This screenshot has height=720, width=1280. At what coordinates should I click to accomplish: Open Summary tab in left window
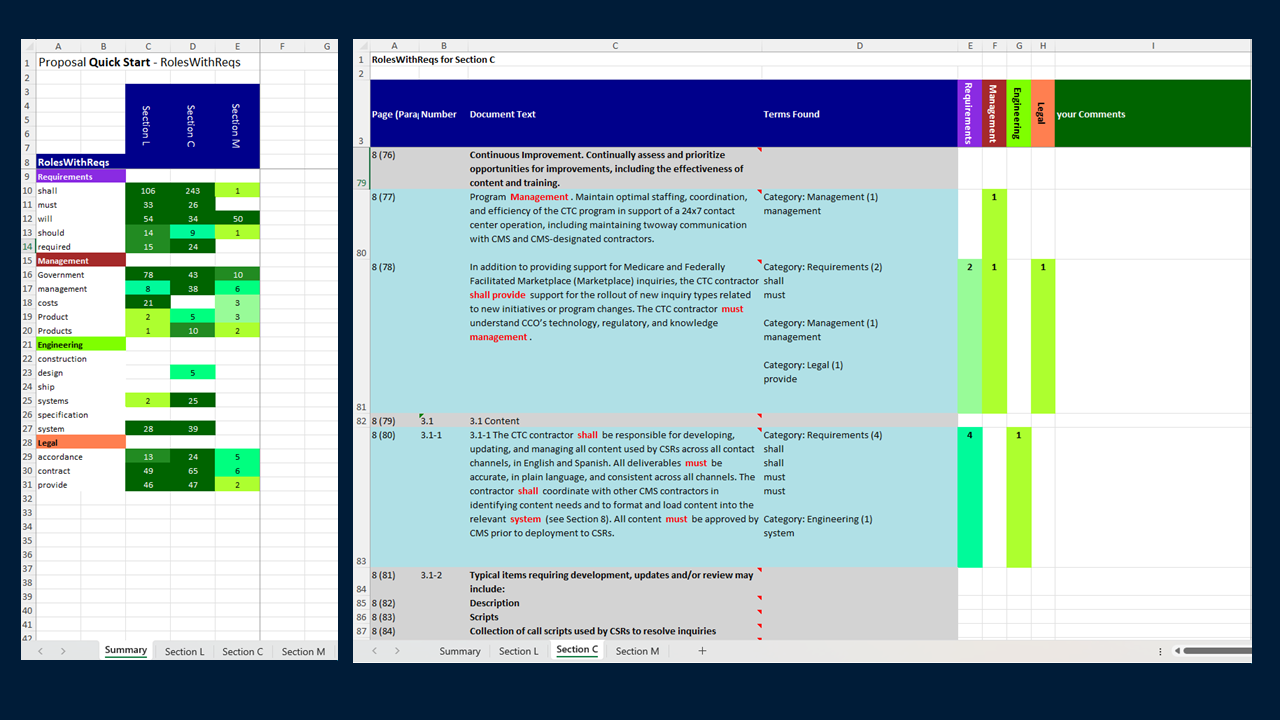point(126,651)
